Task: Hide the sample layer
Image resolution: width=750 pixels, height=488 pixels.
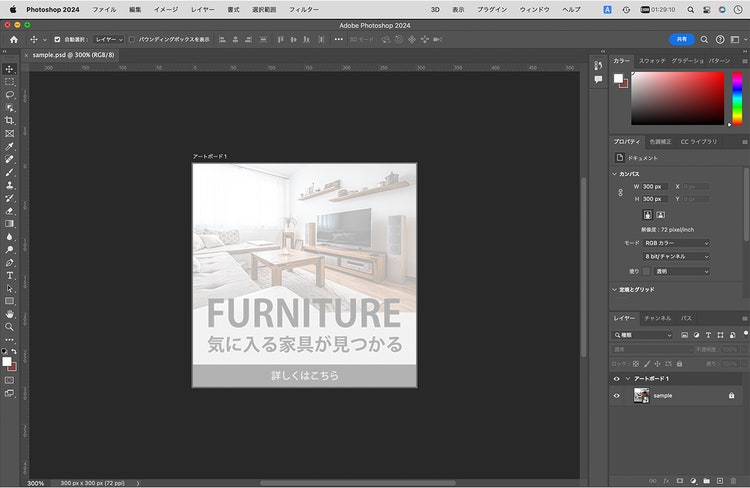Action: (617, 396)
